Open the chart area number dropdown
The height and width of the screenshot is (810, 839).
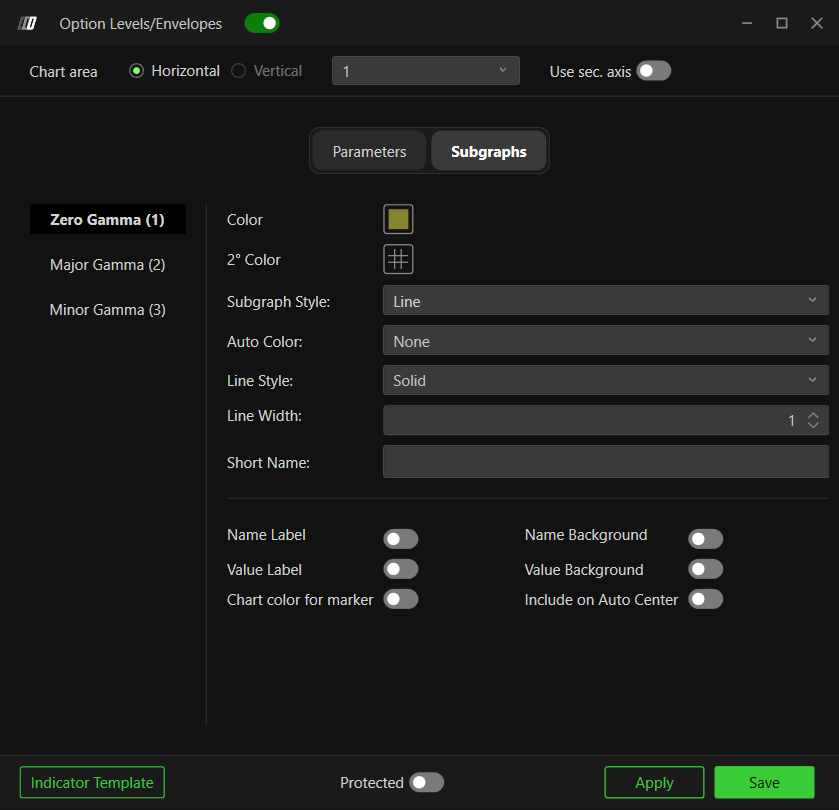click(425, 71)
